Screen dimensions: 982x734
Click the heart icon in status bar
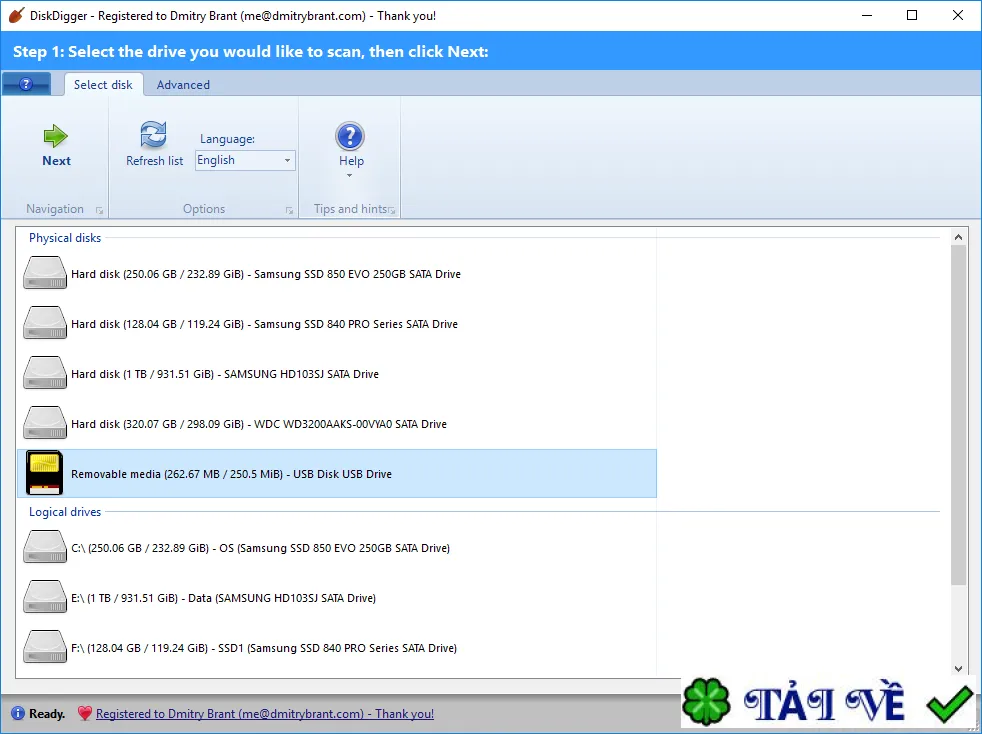click(85, 713)
